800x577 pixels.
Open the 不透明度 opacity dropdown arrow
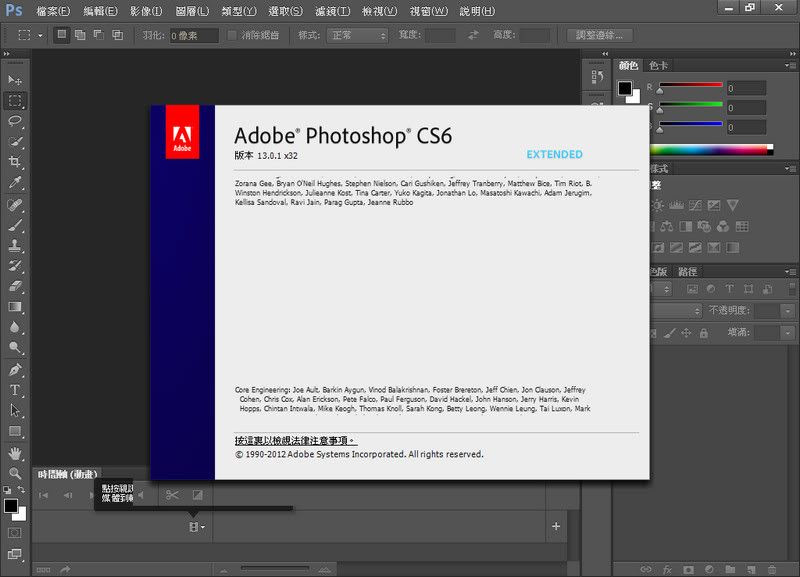click(788, 310)
